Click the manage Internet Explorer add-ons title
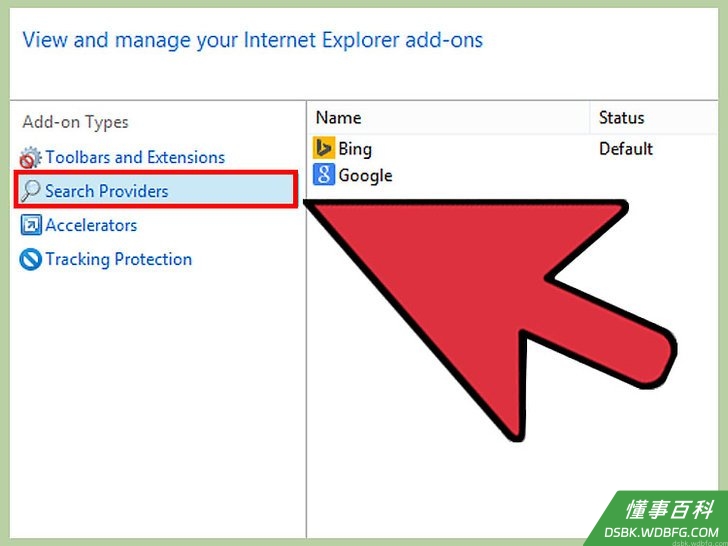The image size is (728, 546). (x=253, y=40)
